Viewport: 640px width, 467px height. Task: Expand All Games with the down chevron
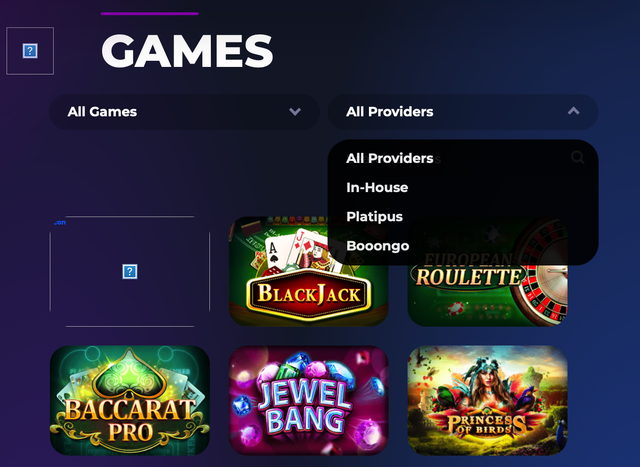pyautogui.click(x=295, y=111)
